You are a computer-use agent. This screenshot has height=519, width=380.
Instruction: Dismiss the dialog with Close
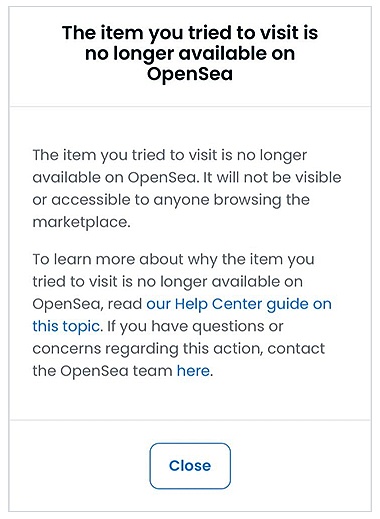tap(190, 466)
